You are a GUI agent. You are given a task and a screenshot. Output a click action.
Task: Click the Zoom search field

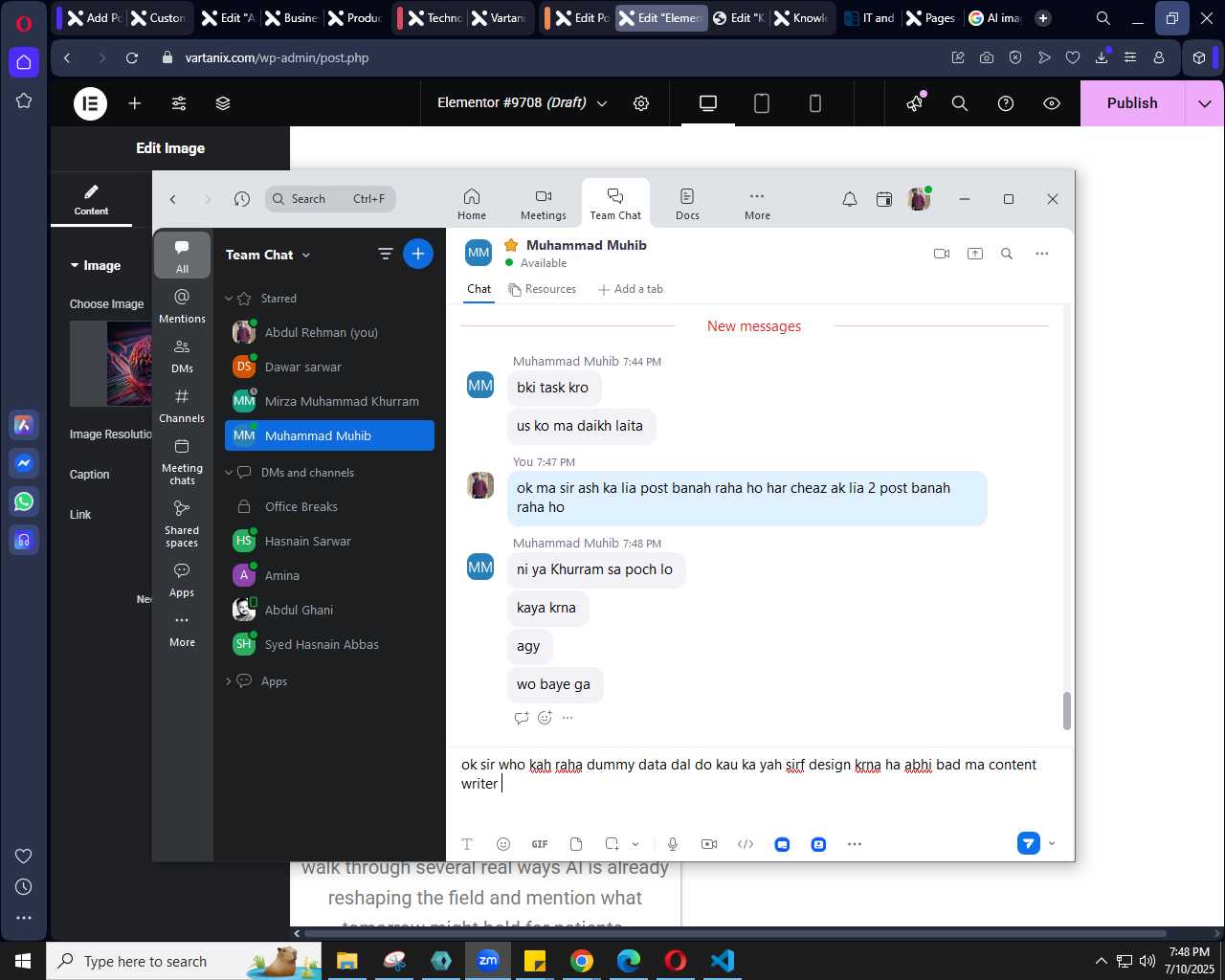pos(330,199)
